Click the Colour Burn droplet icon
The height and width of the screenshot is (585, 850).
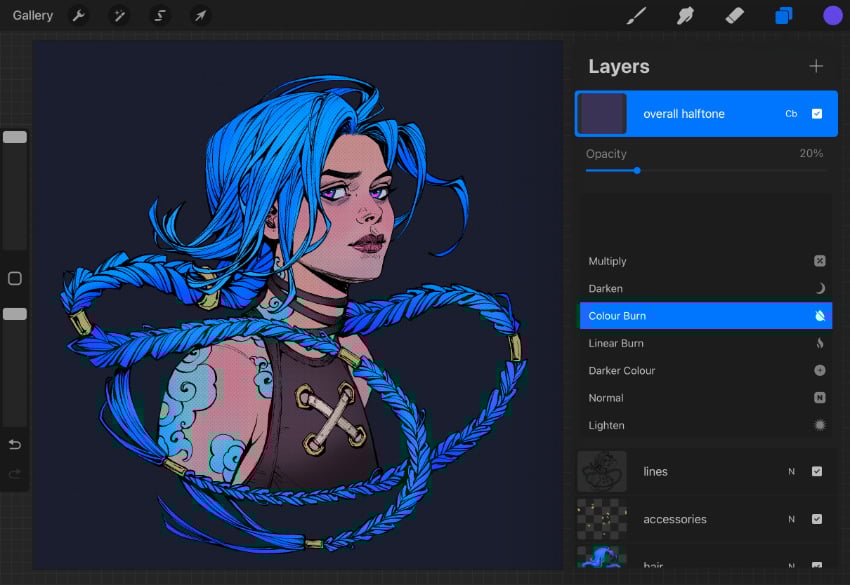tap(820, 316)
